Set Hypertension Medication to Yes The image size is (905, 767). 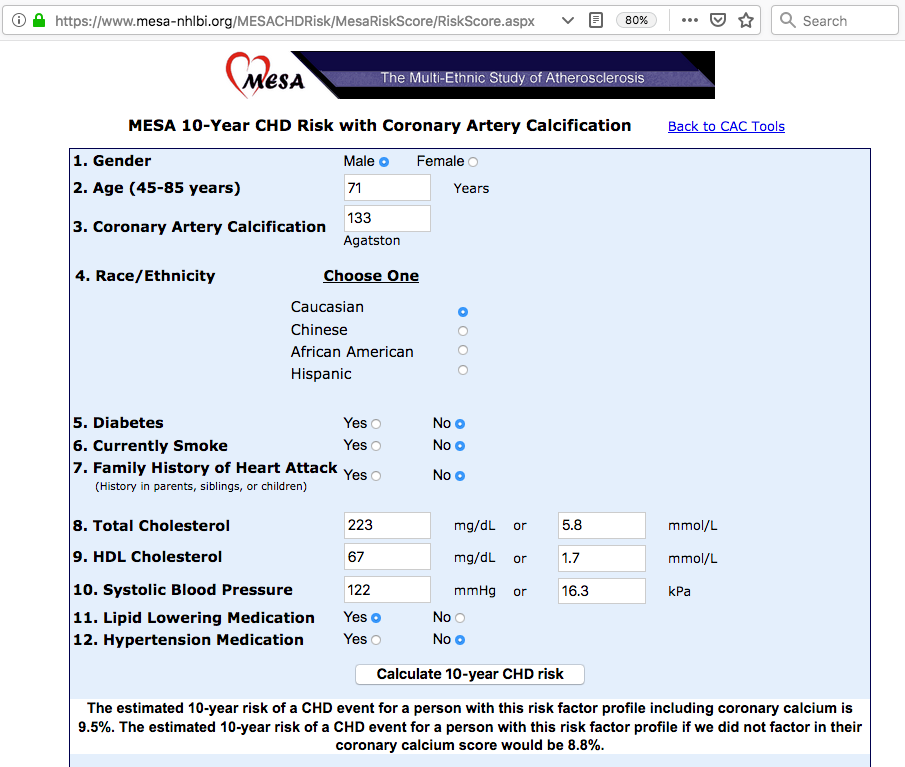tap(376, 640)
